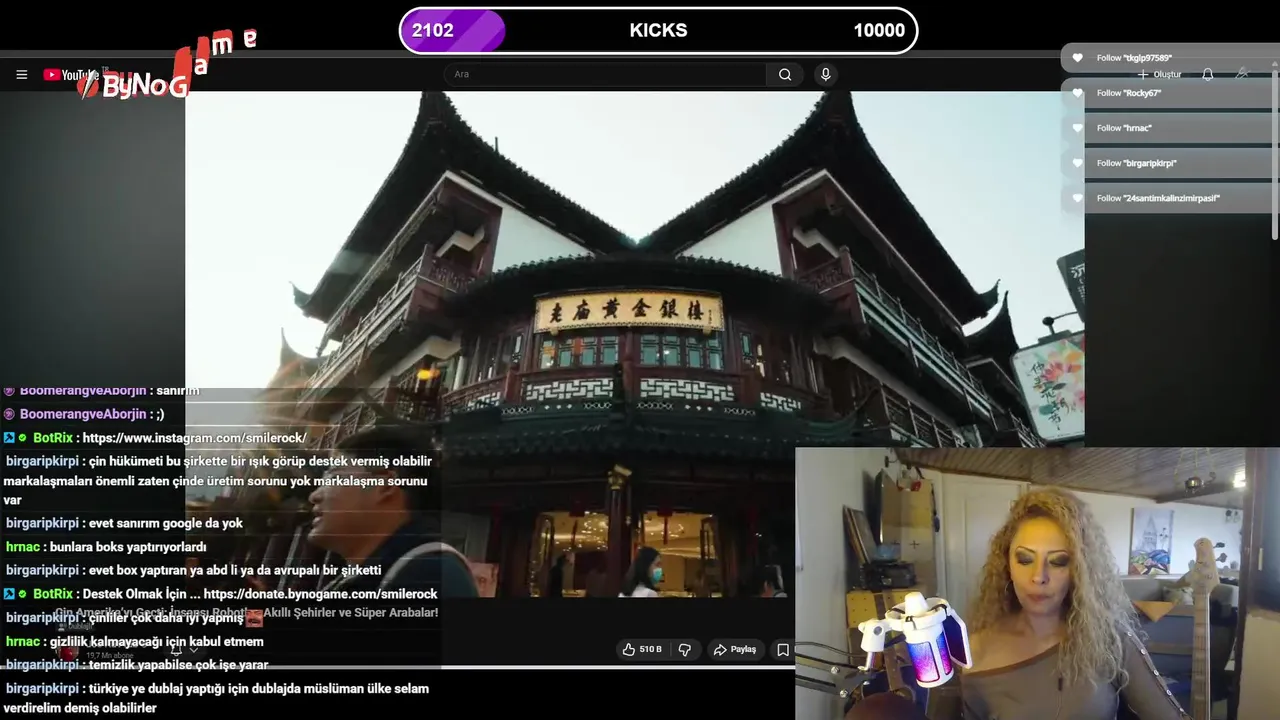The image size is (1280, 720).
Task: Open the donate.bynogame.com/smilerock chat link
Action: pyautogui.click(x=320, y=594)
